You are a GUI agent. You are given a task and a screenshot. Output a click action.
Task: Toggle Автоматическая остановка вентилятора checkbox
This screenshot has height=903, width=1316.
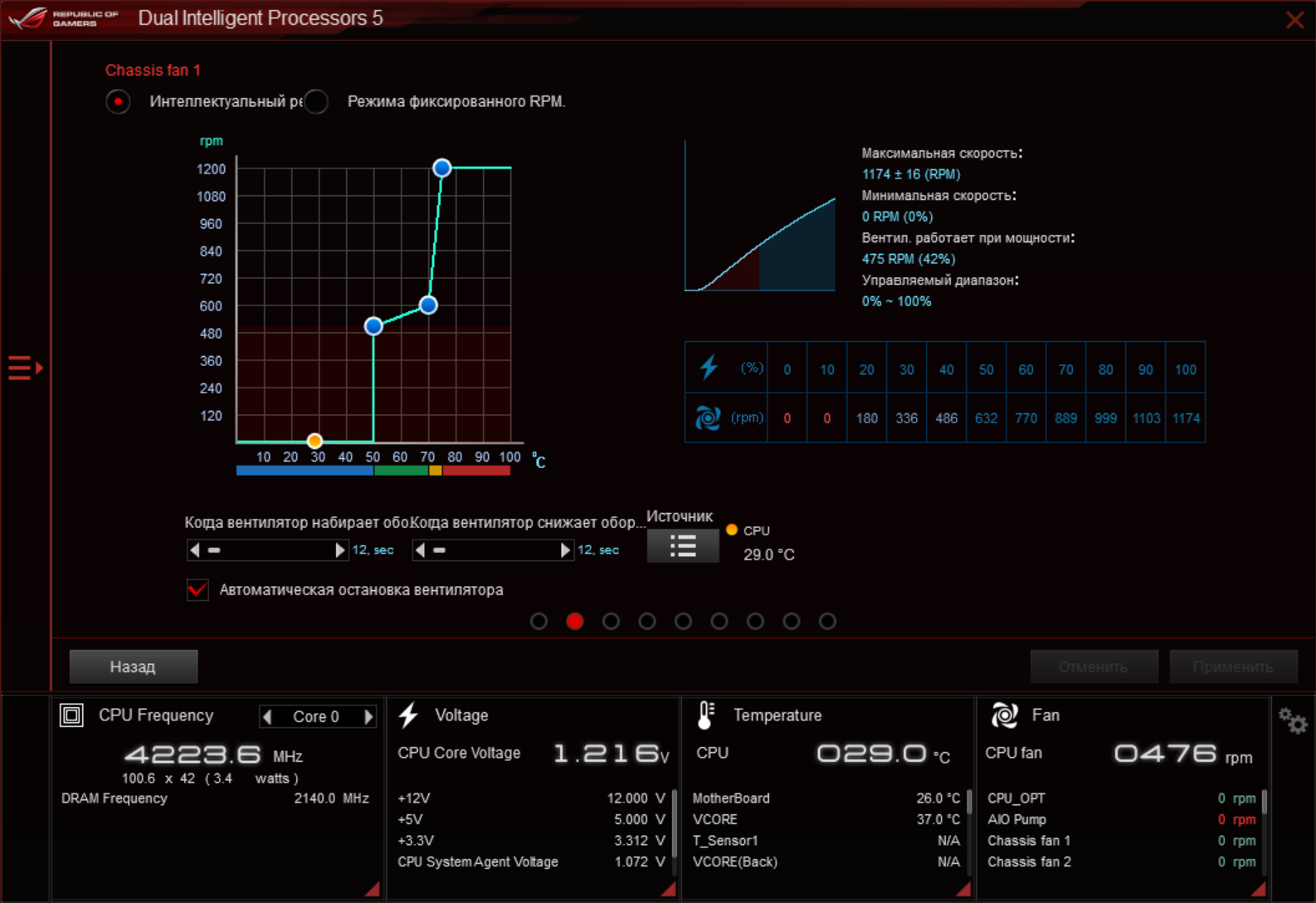coord(197,590)
